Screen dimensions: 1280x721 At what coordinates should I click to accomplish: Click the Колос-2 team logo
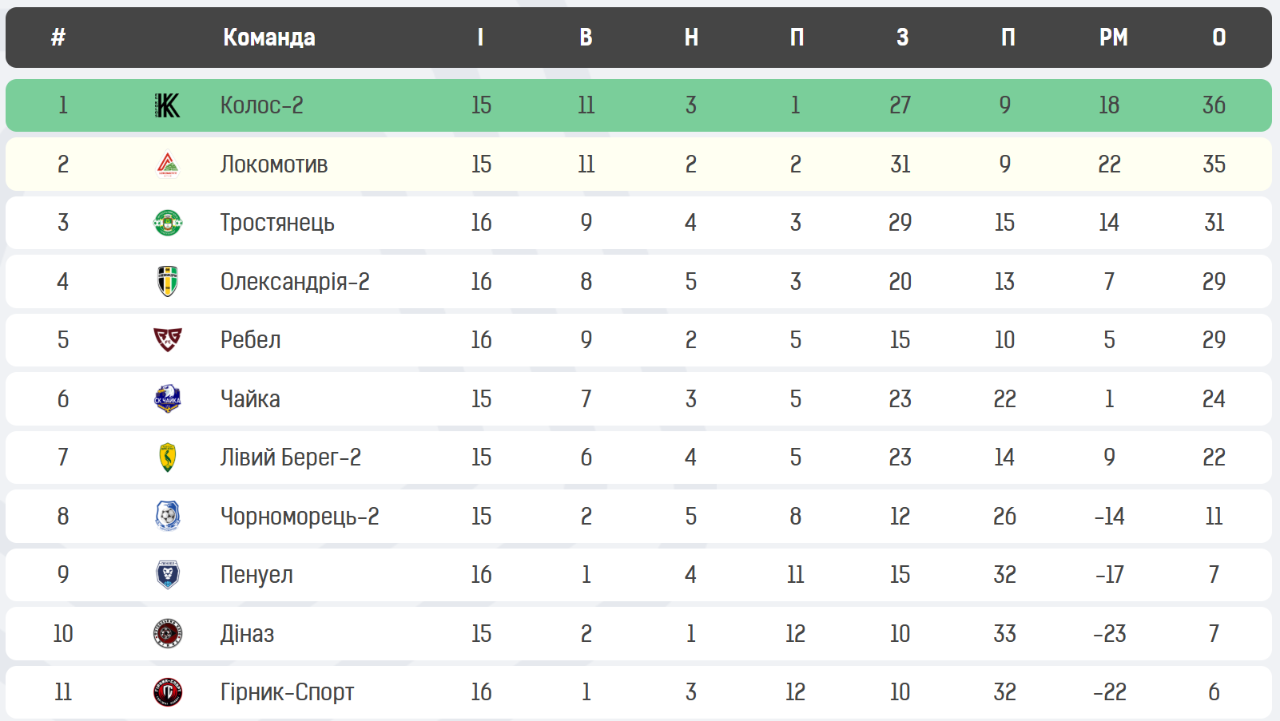point(167,105)
